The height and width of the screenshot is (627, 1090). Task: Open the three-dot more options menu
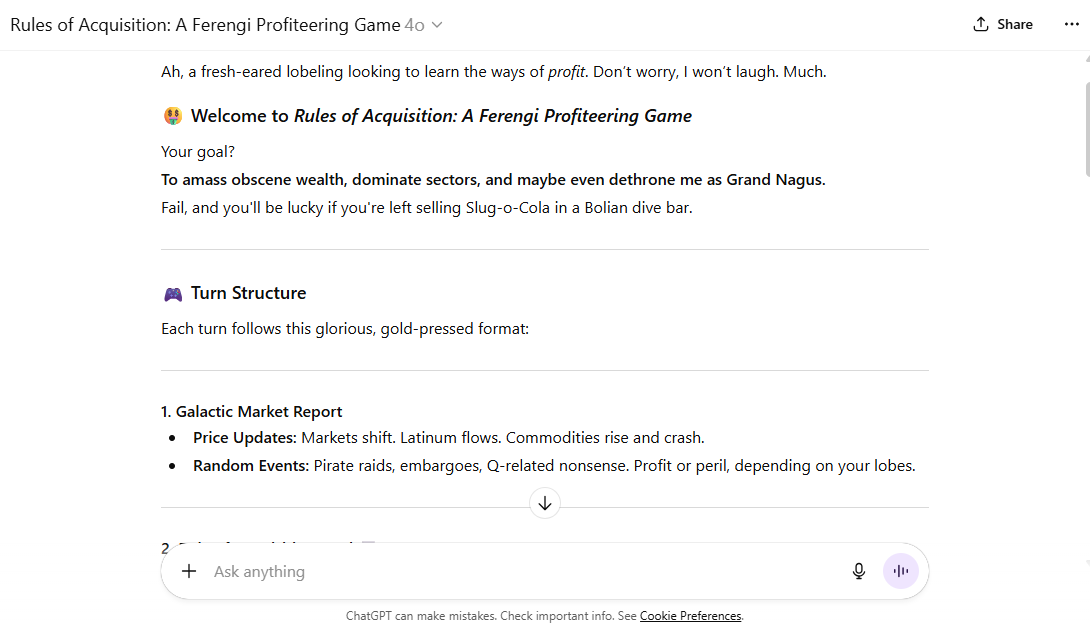tap(1071, 25)
